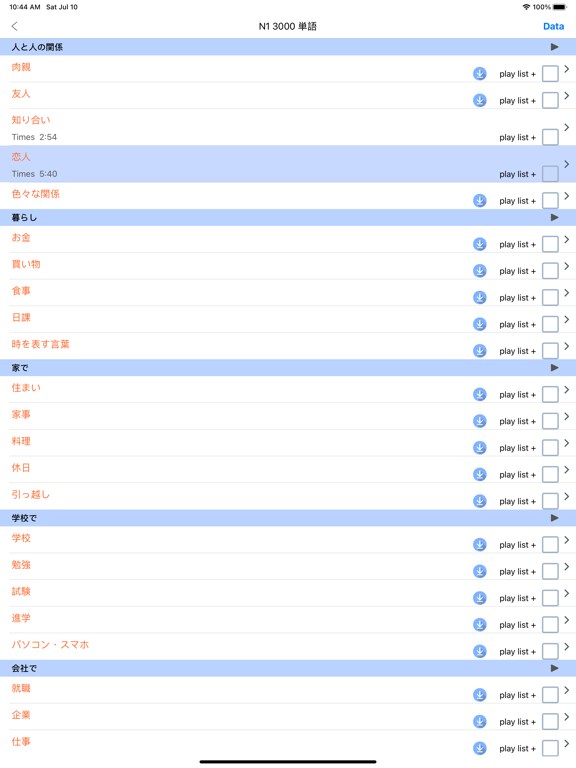The height and width of the screenshot is (768, 576).
Task: Download audio for 色々な関係
Action: click(x=480, y=201)
